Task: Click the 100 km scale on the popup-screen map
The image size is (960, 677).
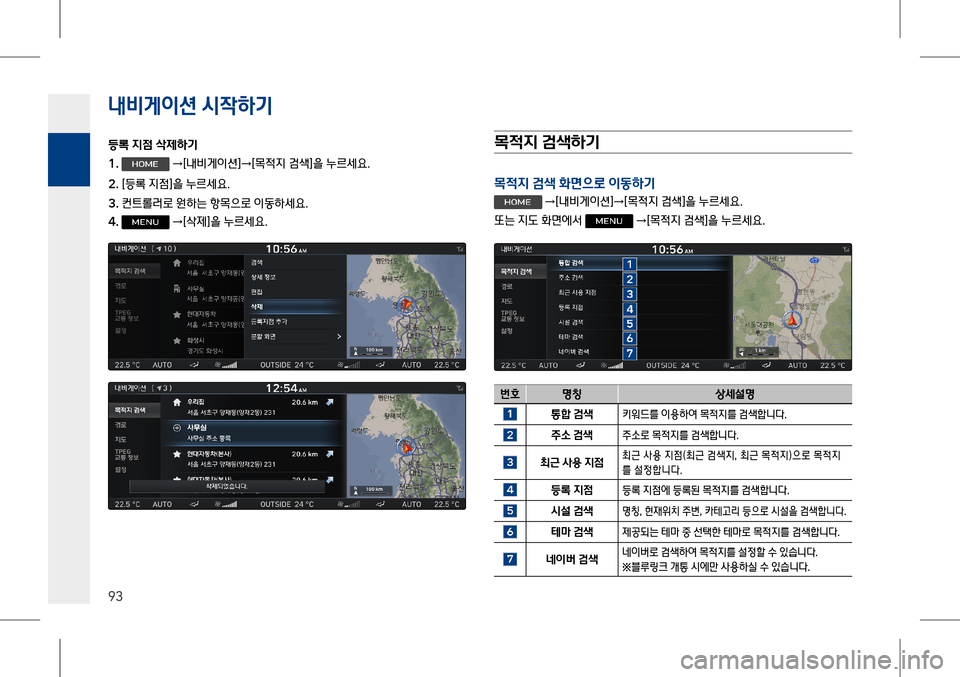Action: click(x=370, y=351)
